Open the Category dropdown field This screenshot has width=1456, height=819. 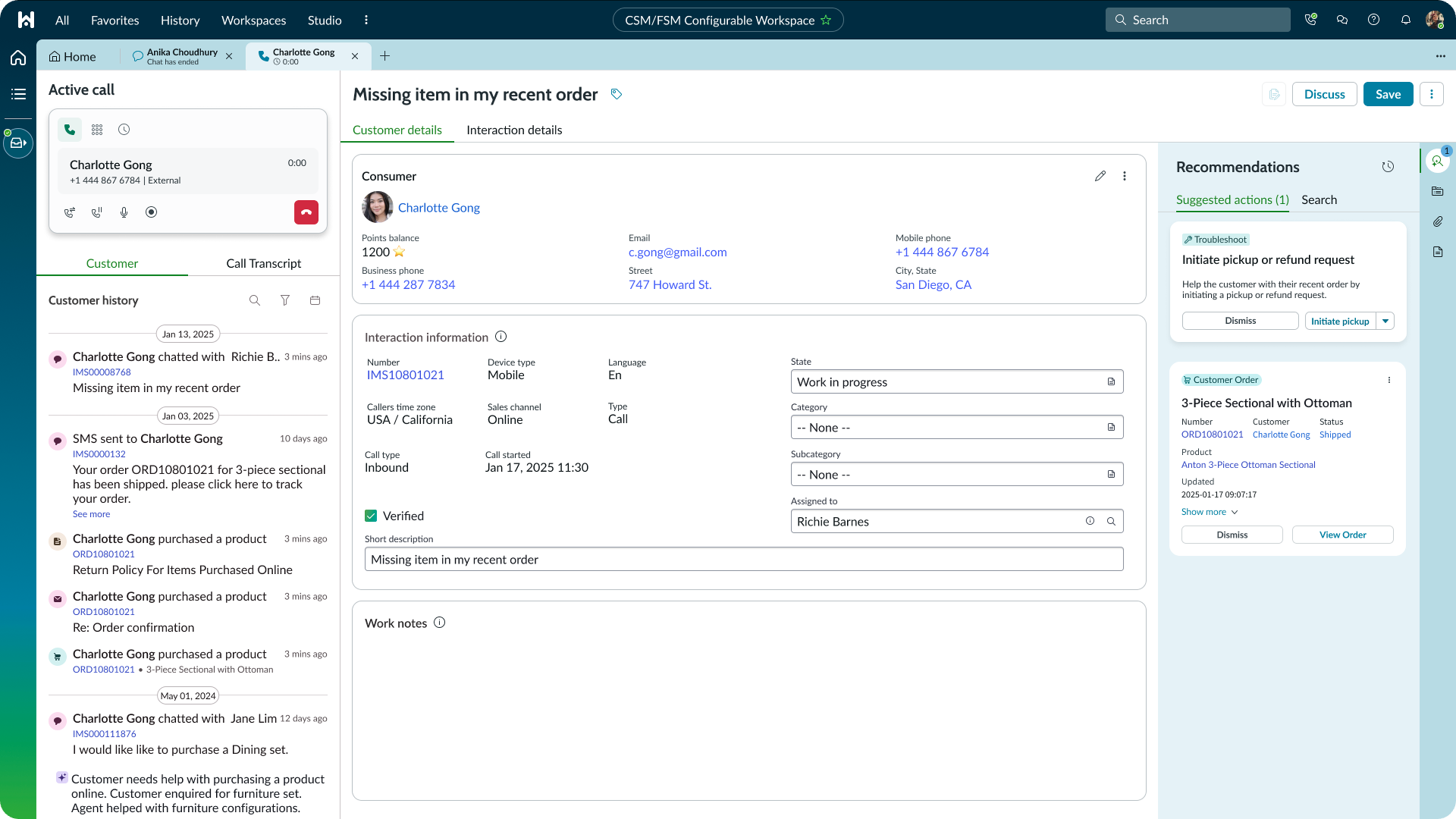pyautogui.click(x=956, y=428)
